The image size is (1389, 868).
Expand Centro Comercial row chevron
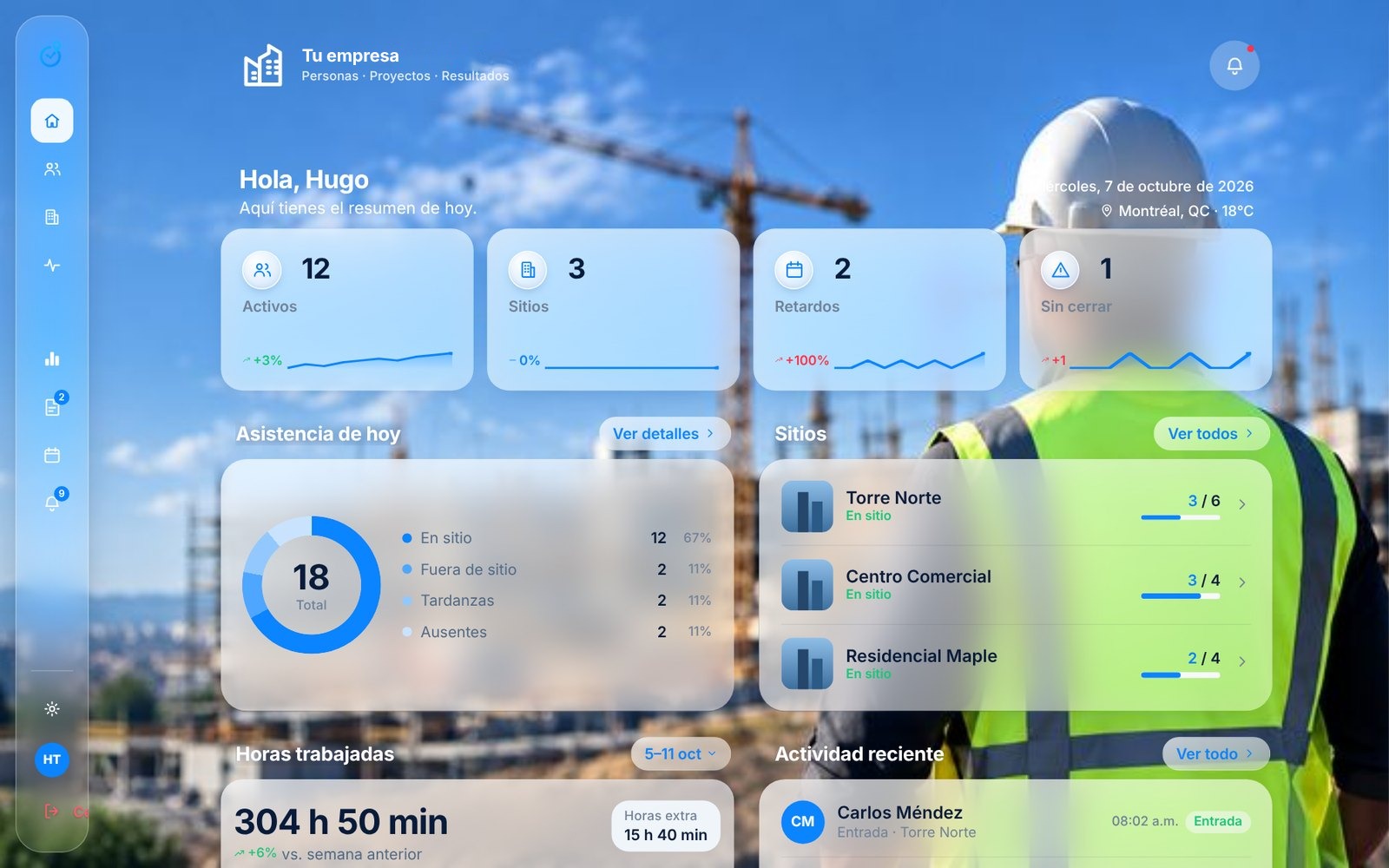click(1242, 582)
